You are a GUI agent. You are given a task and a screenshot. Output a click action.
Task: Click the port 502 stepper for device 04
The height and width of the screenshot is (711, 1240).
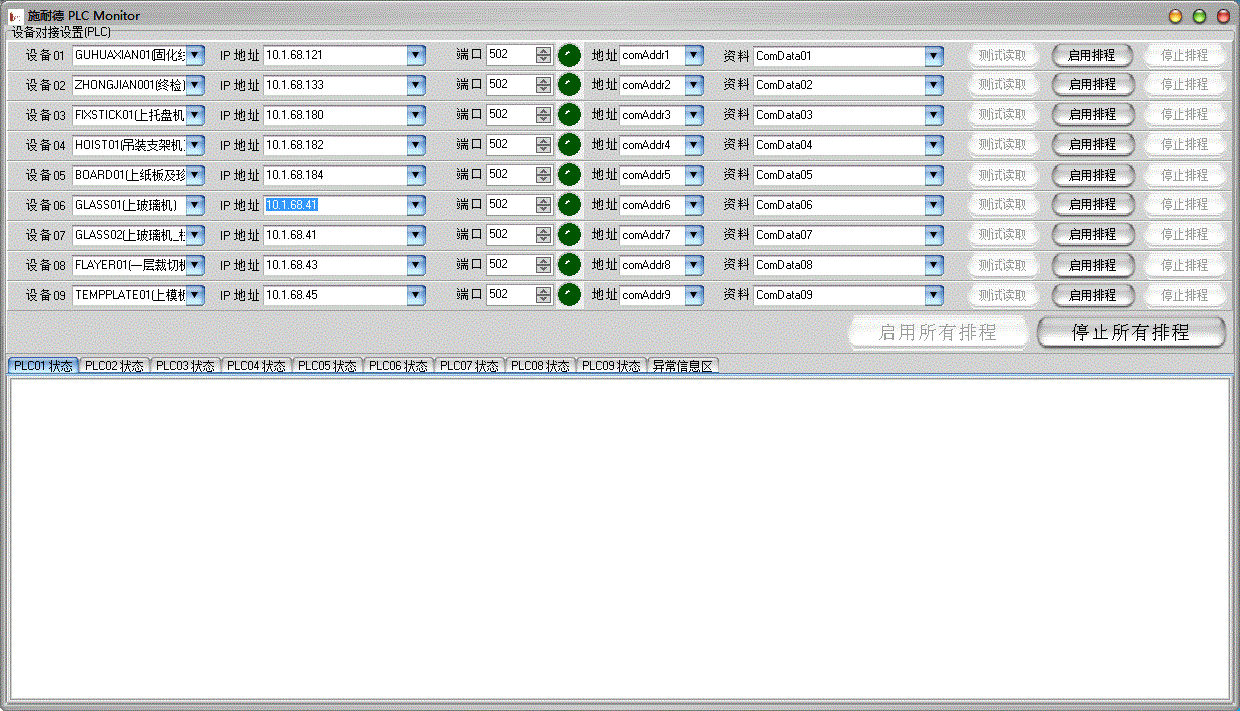pyautogui.click(x=543, y=145)
